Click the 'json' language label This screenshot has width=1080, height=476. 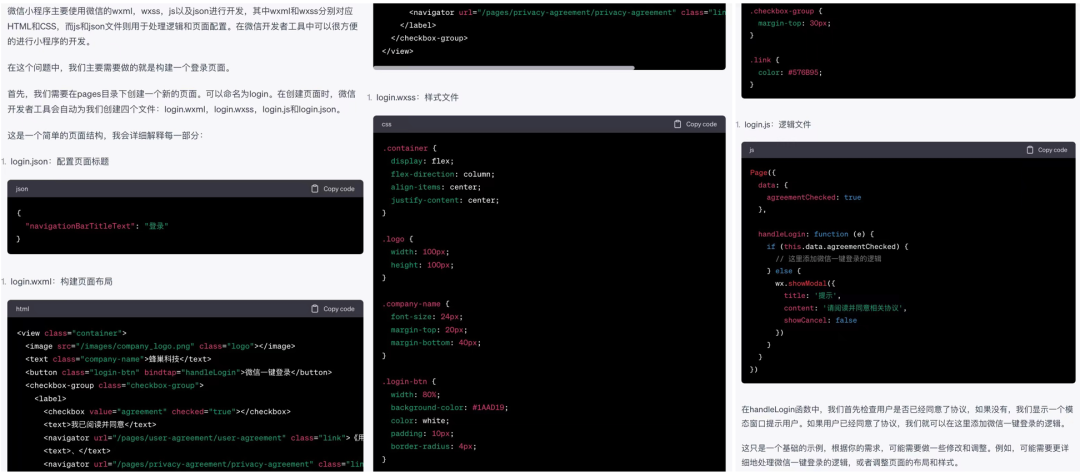[x=22, y=189]
